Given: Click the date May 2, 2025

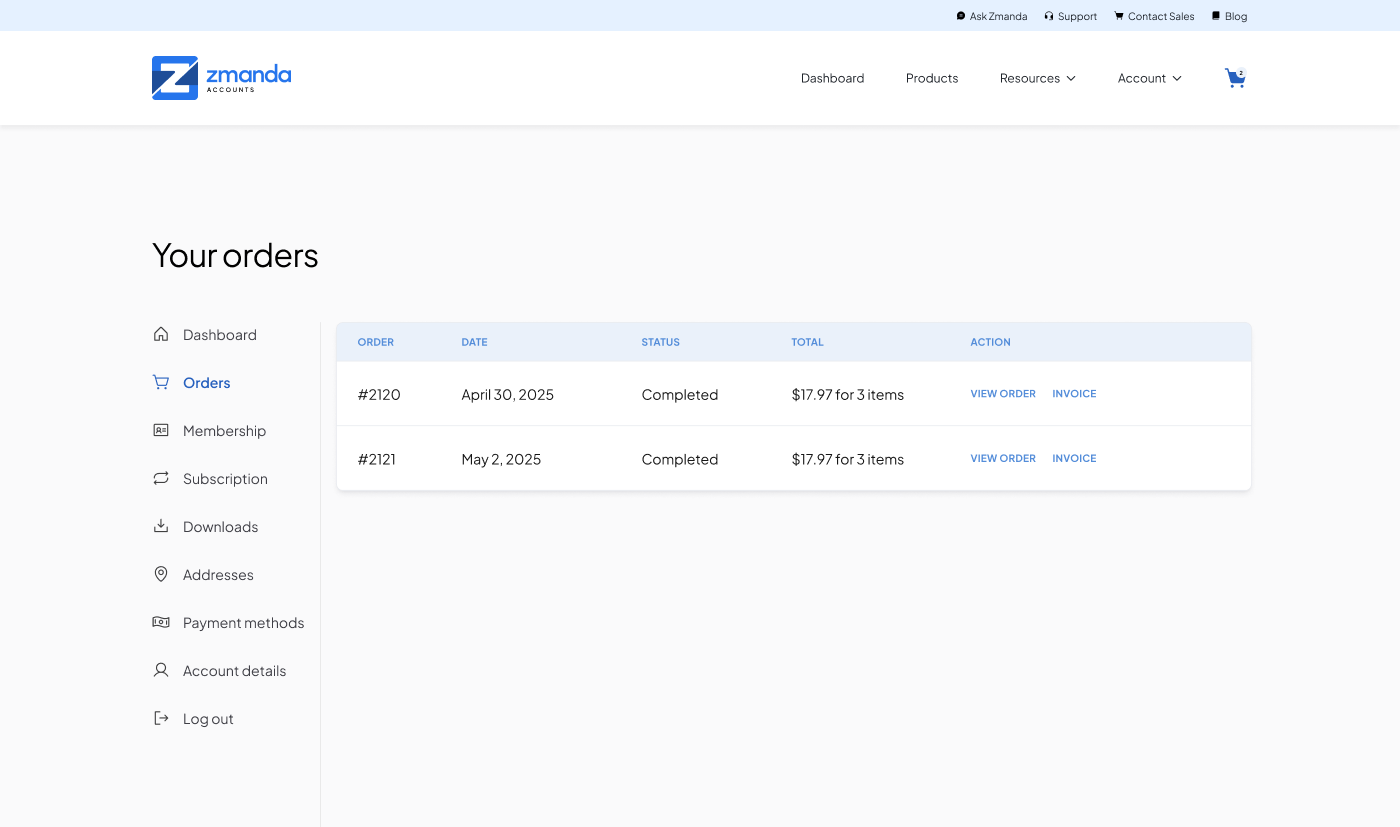Looking at the screenshot, I should pyautogui.click(x=501, y=459).
